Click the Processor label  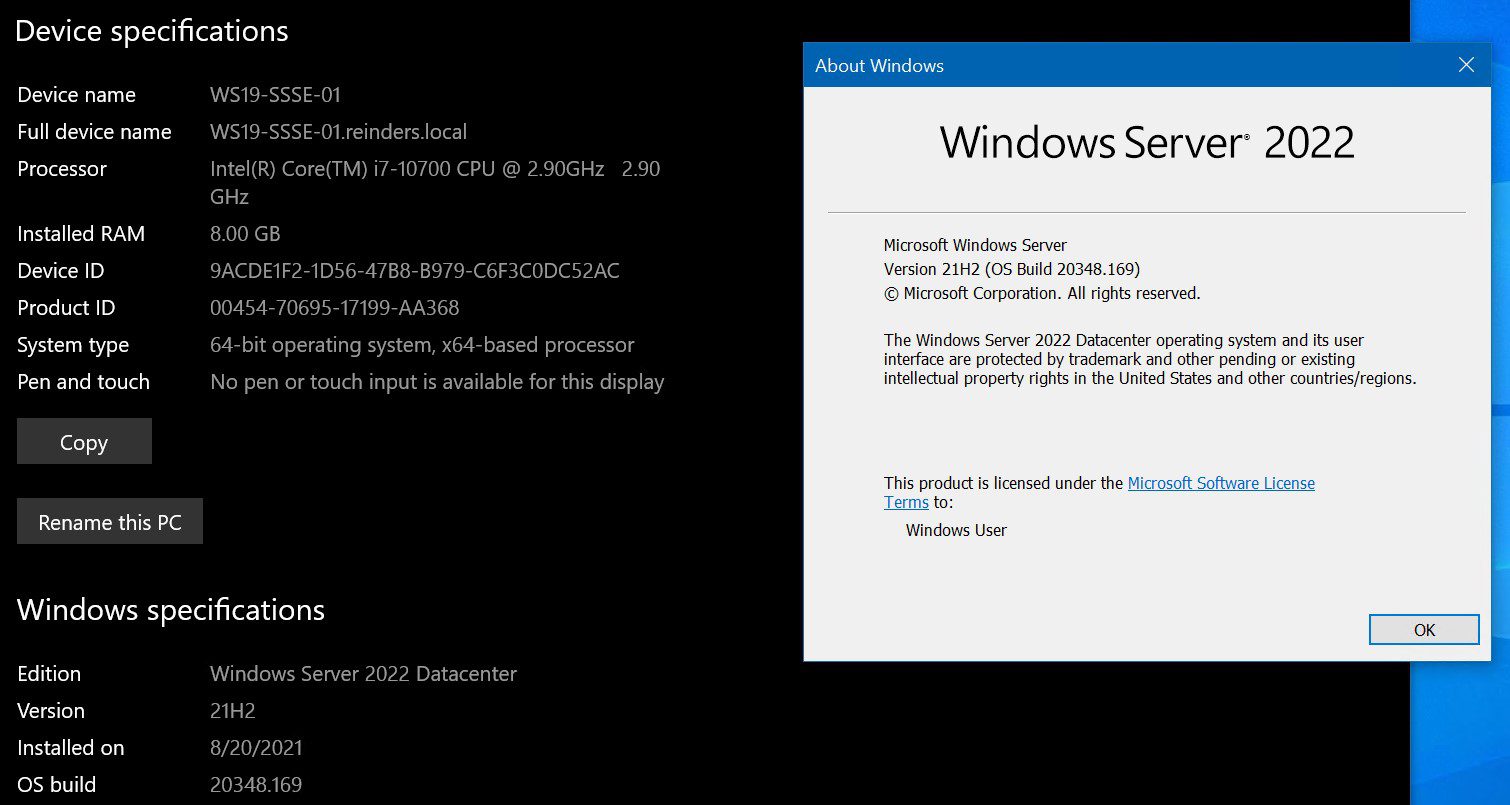tap(62, 169)
